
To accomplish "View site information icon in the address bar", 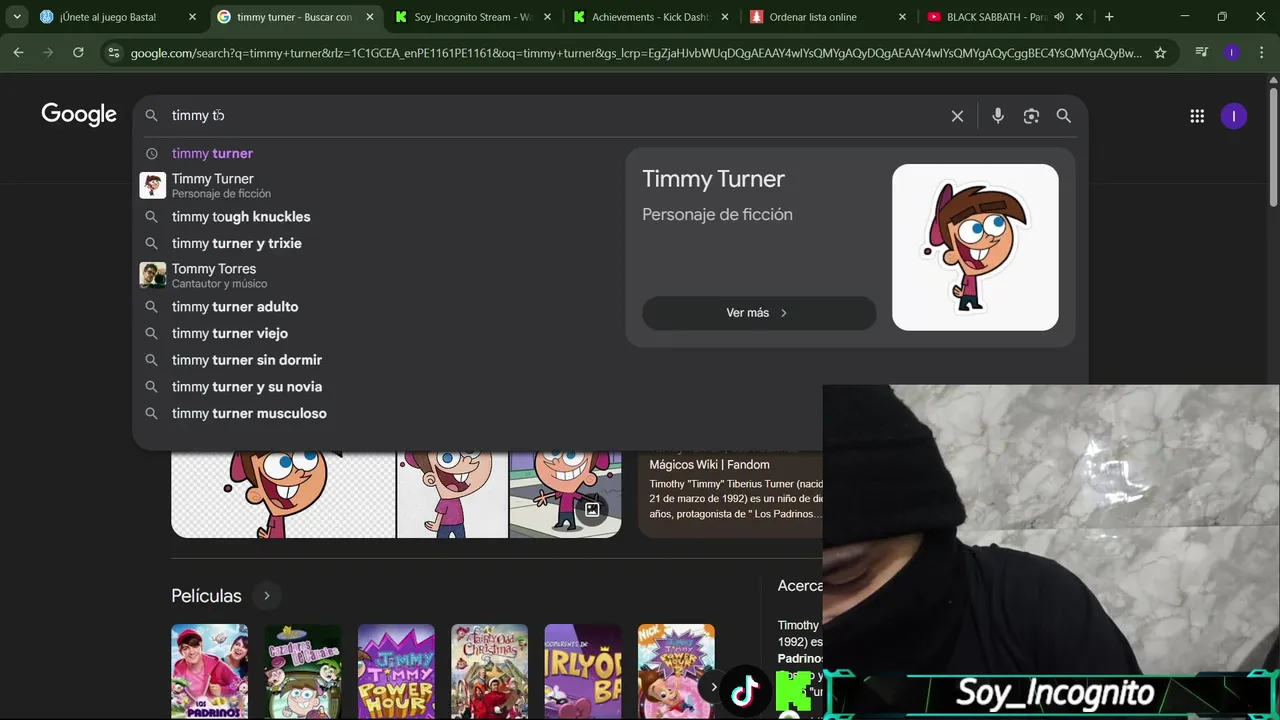I will coord(114,53).
